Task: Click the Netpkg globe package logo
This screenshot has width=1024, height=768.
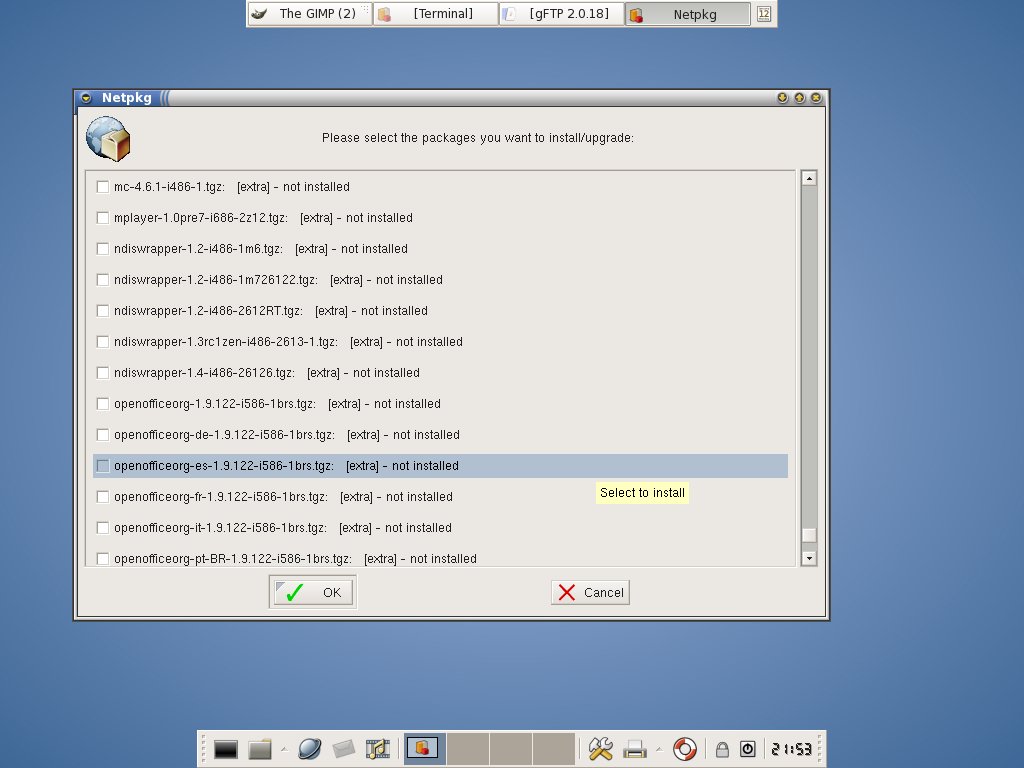Action: tap(108, 138)
